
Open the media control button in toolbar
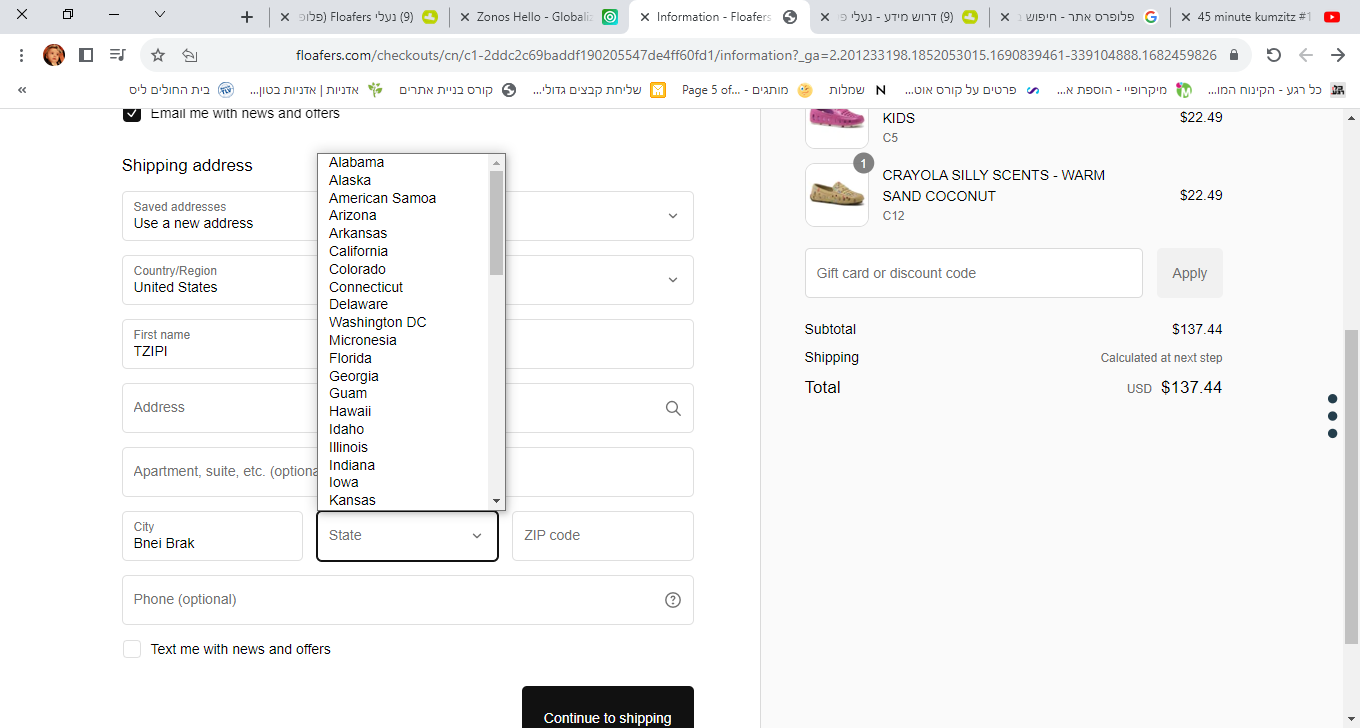118,55
